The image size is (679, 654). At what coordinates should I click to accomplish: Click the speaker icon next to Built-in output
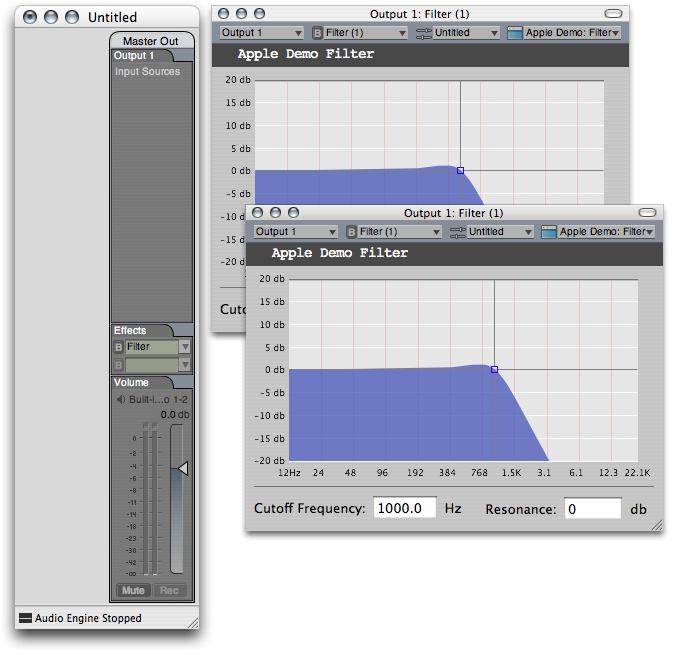click(x=120, y=400)
